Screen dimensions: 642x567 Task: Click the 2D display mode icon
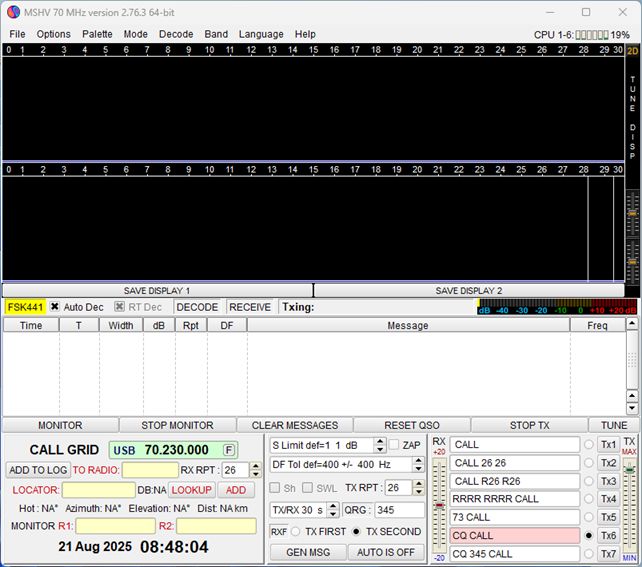pos(632,50)
